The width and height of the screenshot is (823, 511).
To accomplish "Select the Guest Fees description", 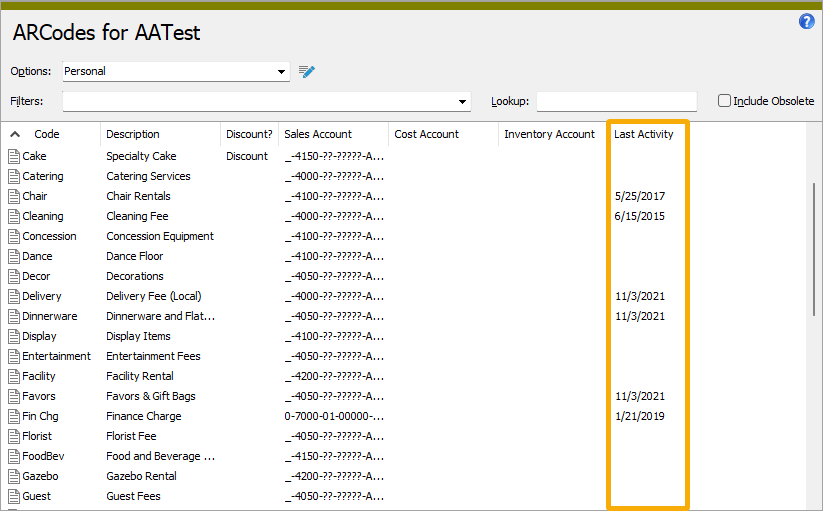I will tap(133, 496).
